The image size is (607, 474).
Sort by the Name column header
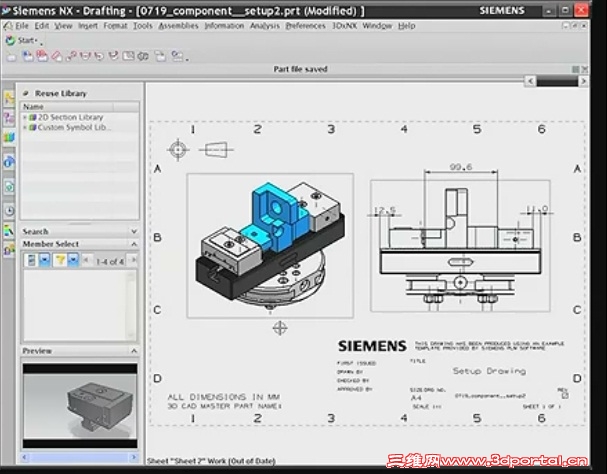coord(68,106)
